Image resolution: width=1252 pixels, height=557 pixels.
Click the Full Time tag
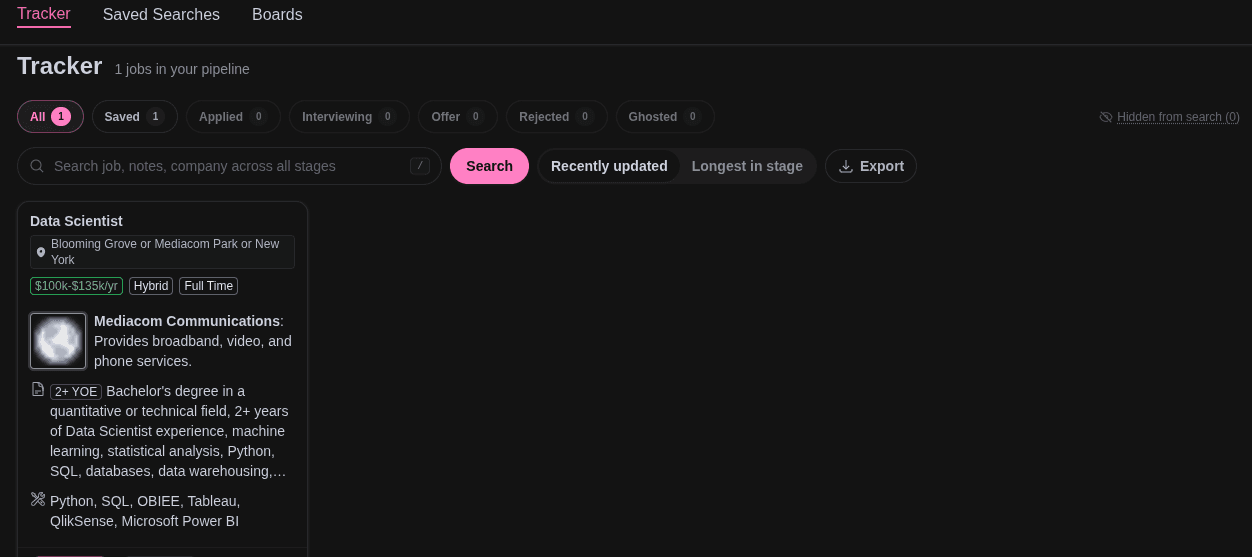click(208, 286)
